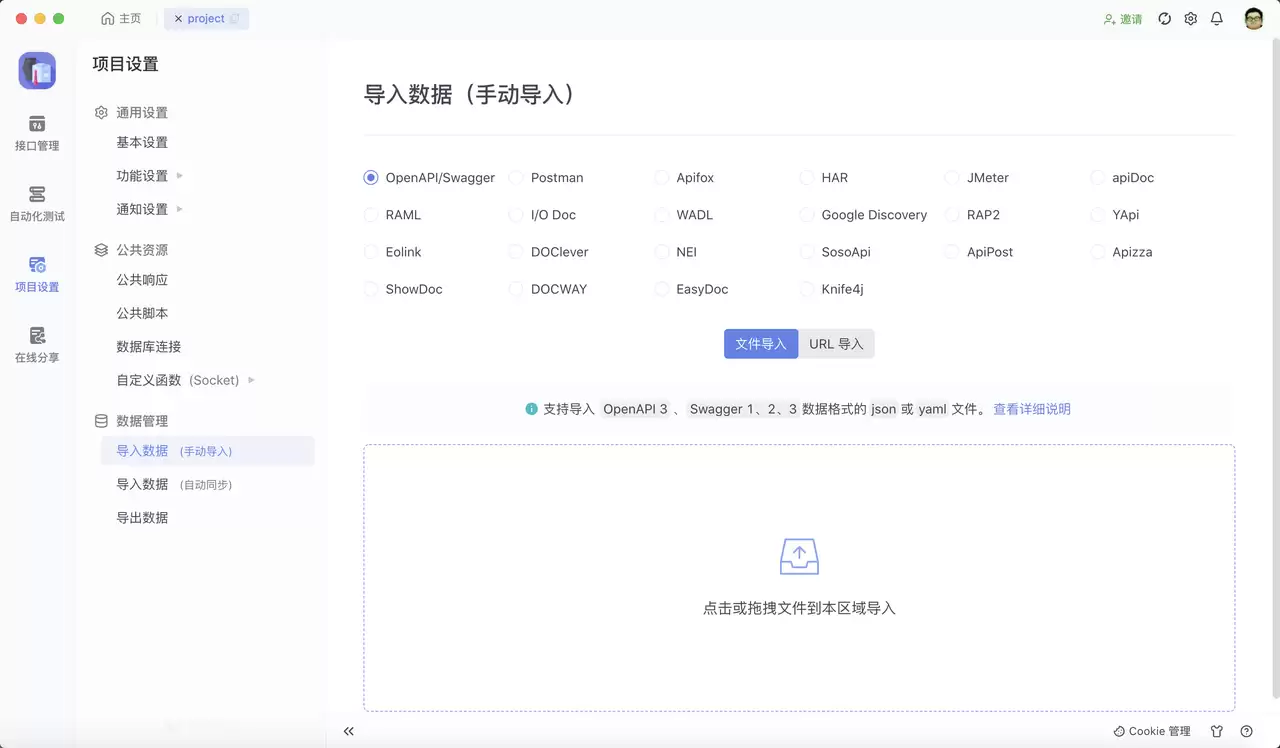
Task: Open notifications bell icon
Action: [x=1216, y=19]
